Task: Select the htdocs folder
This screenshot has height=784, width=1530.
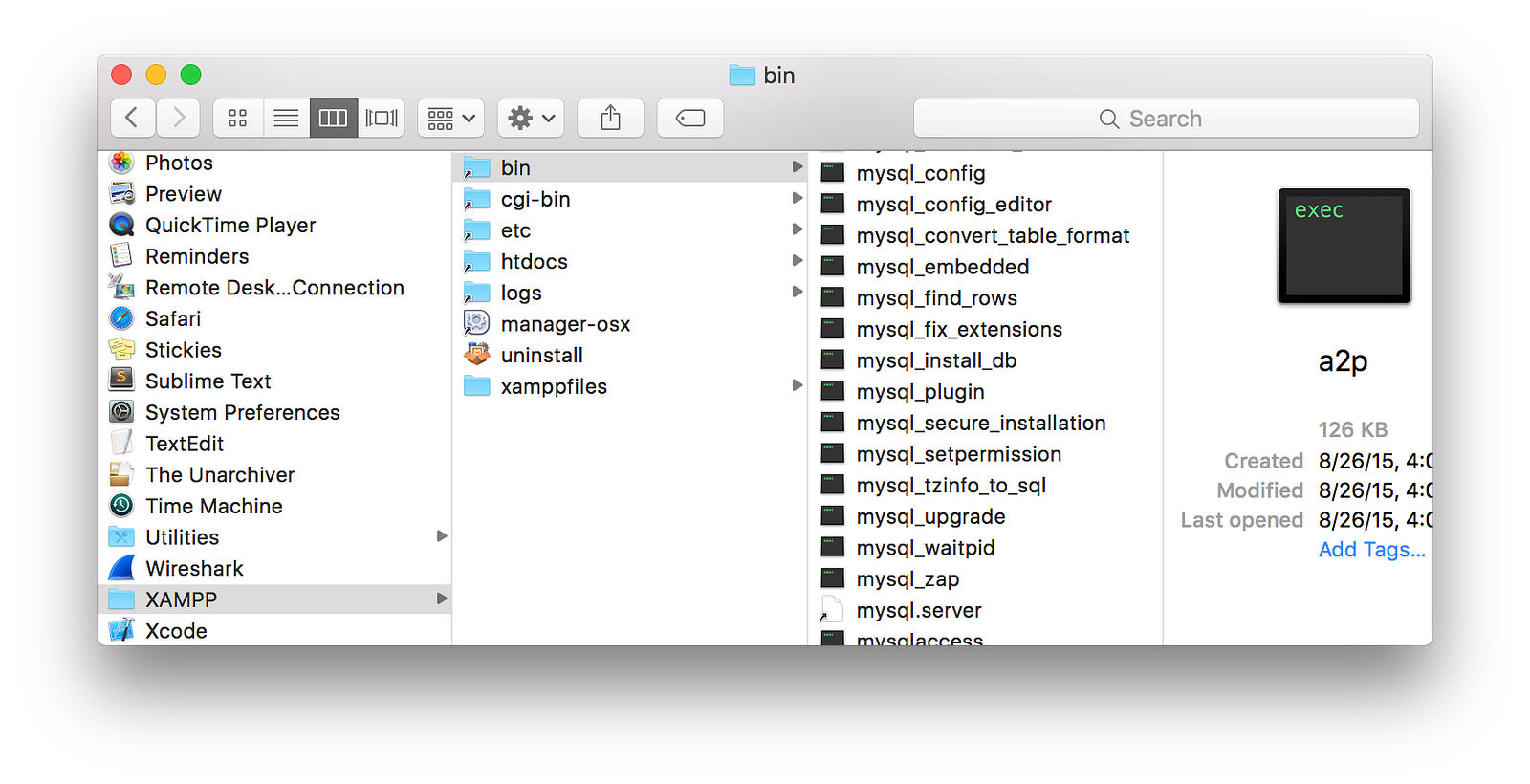Action: (x=631, y=261)
